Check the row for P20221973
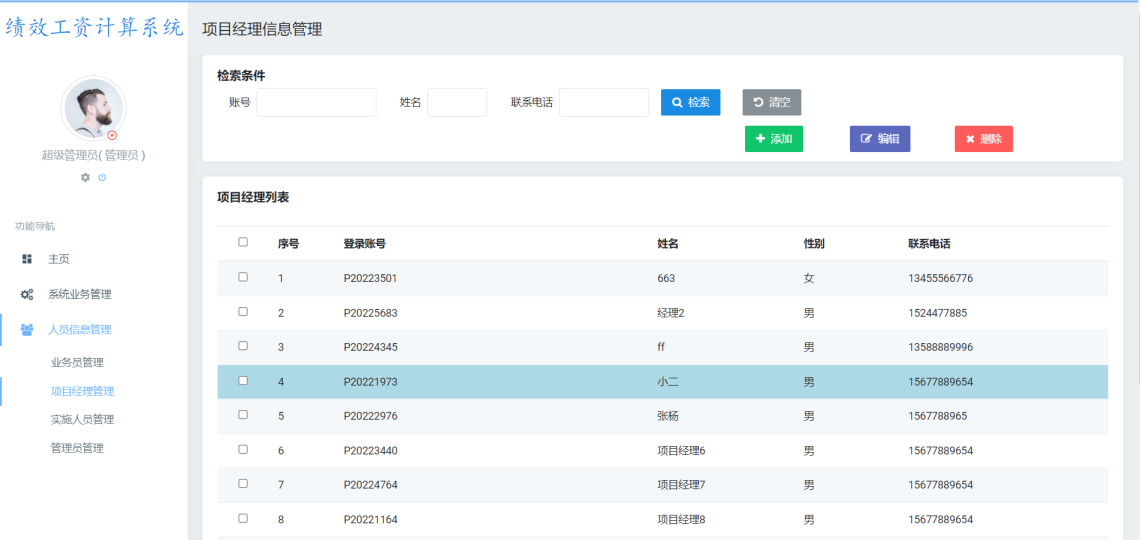The height and width of the screenshot is (540, 1140). click(243, 381)
